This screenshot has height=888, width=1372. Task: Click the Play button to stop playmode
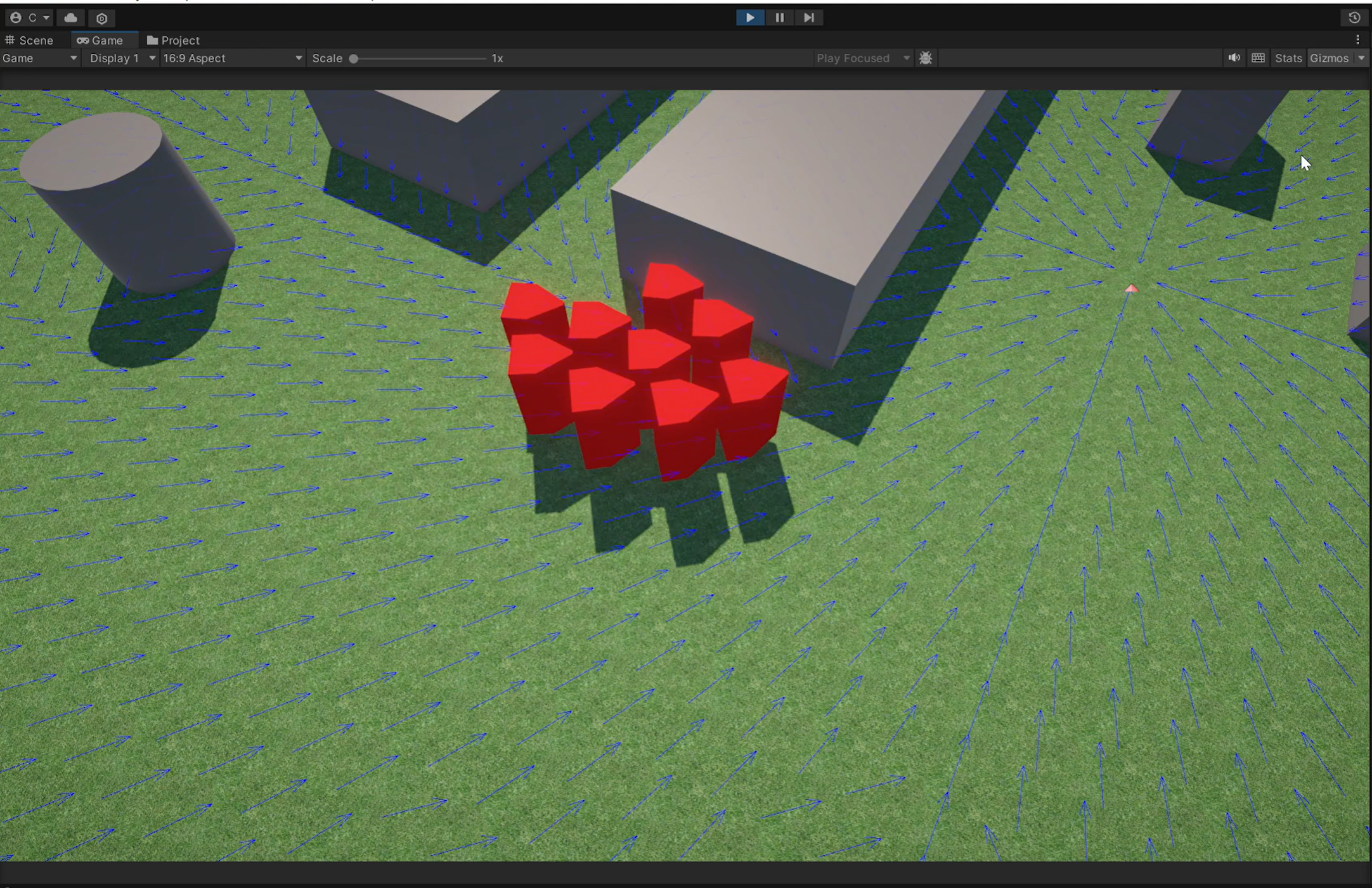pos(750,18)
